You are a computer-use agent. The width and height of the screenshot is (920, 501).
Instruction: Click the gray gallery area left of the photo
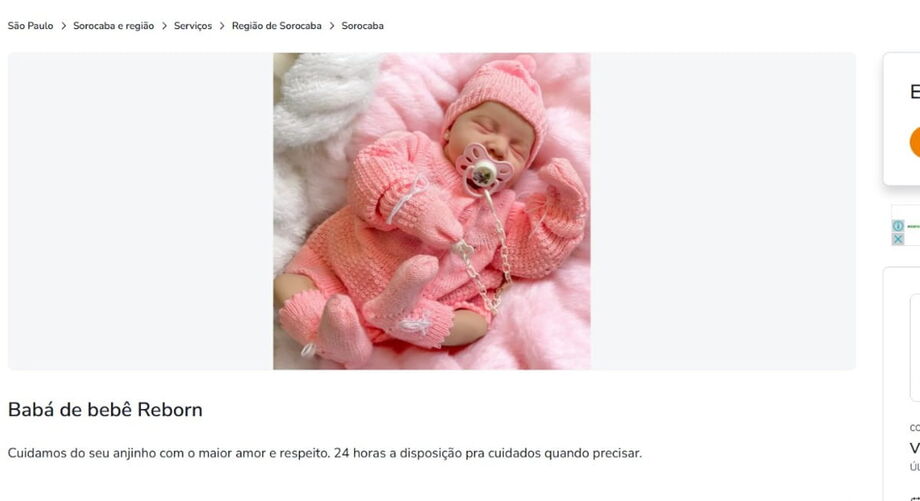pyautogui.click(x=140, y=211)
